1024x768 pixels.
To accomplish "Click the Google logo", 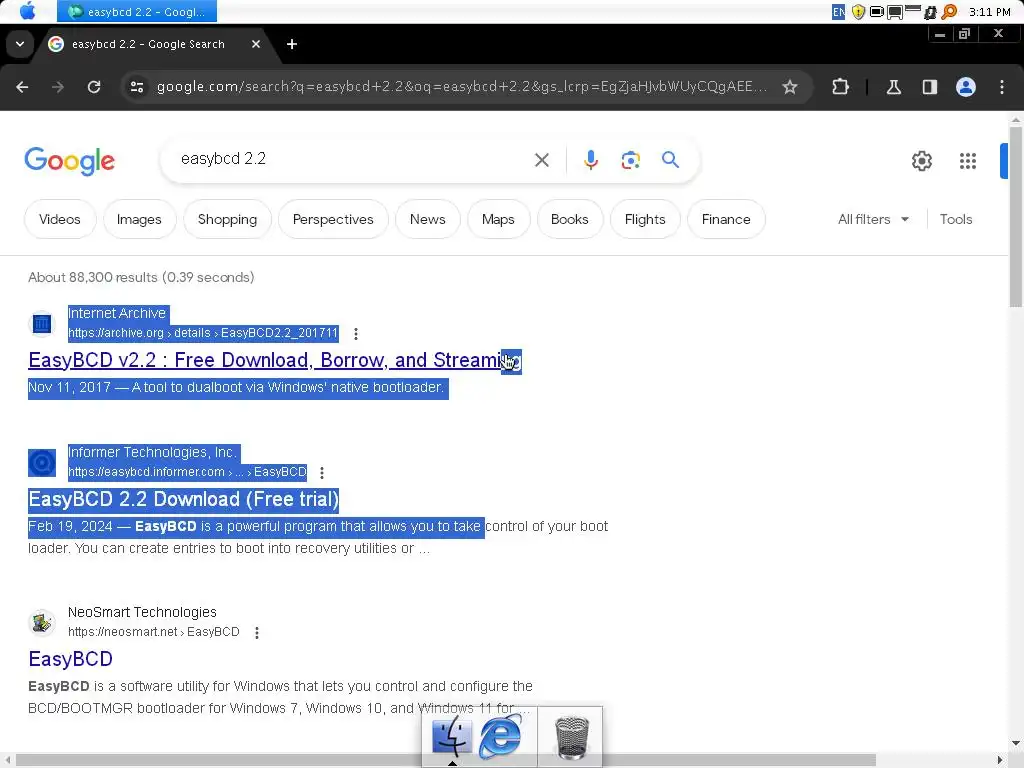I will [x=69, y=161].
